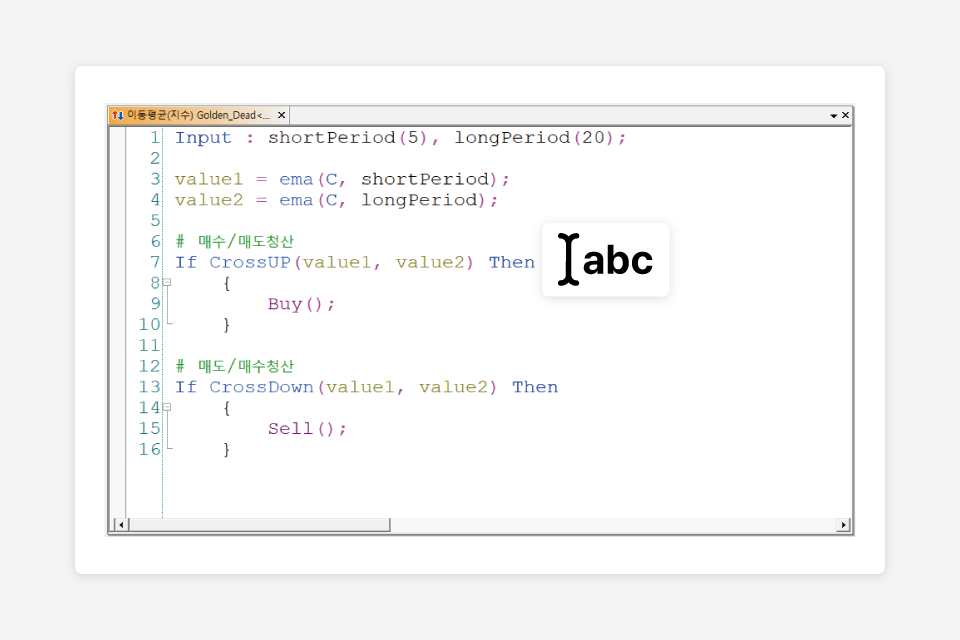Click line number 4 in the gutter
Image resolution: width=960 pixels, height=640 pixels.
pos(155,200)
